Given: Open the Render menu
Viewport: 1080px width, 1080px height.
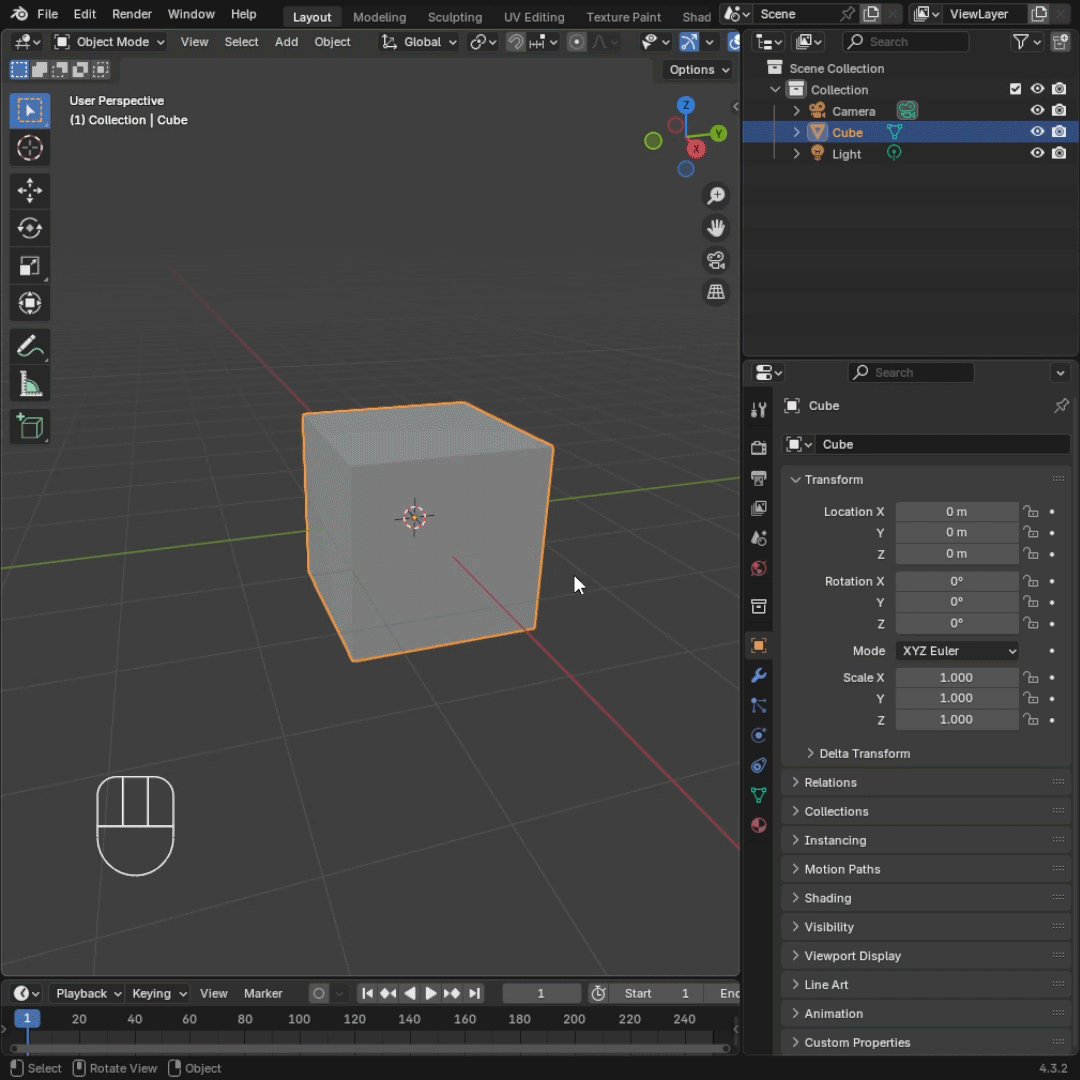Looking at the screenshot, I should 132,14.
